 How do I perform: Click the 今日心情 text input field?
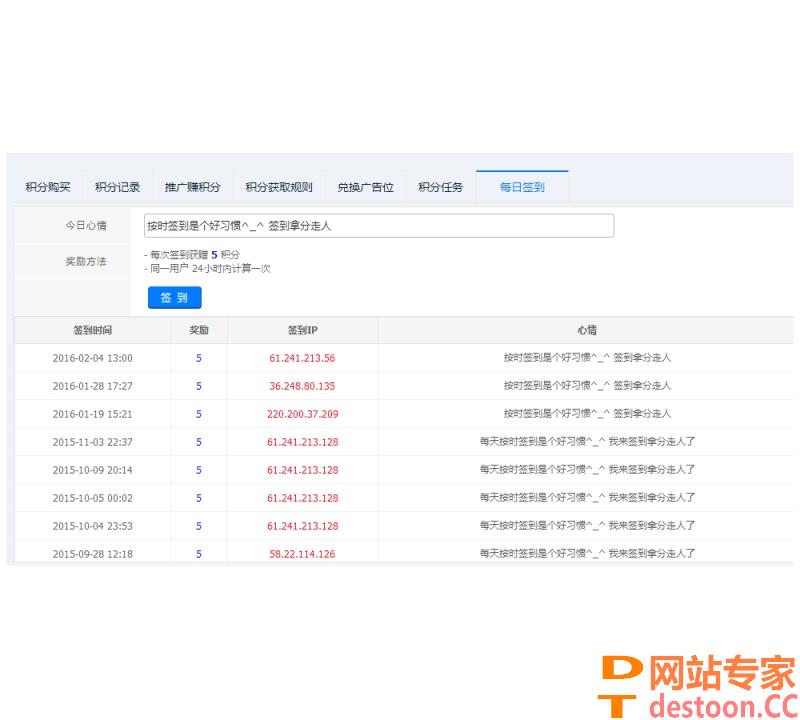coord(378,226)
